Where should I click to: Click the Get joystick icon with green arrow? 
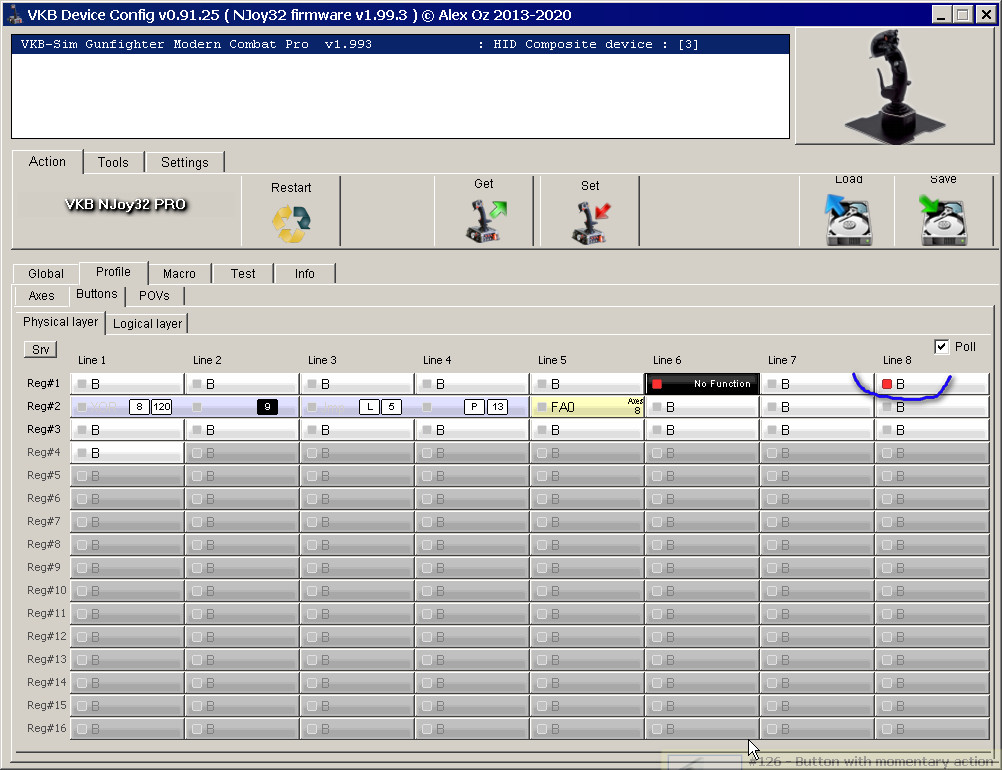click(x=486, y=221)
